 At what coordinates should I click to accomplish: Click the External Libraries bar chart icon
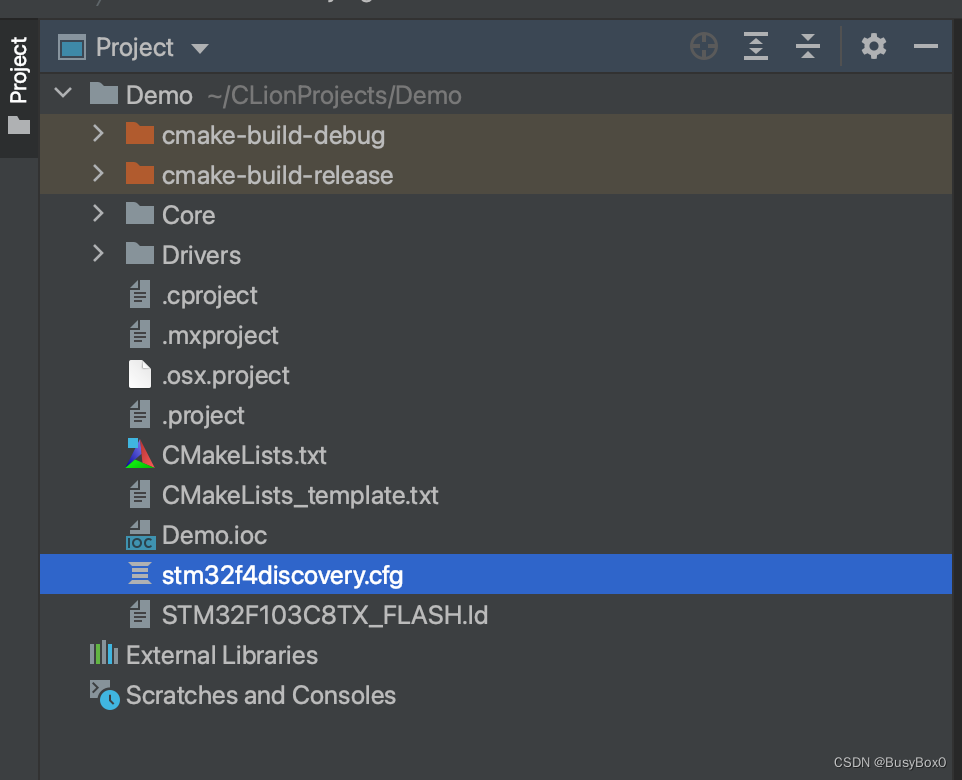pos(104,654)
